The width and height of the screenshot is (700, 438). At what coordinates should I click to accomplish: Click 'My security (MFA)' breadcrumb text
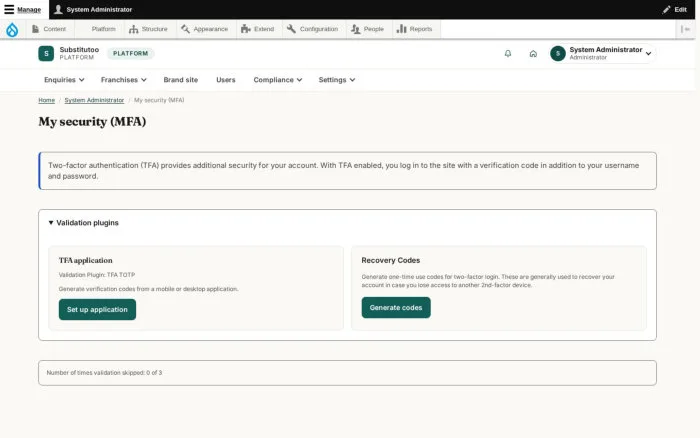pos(159,100)
